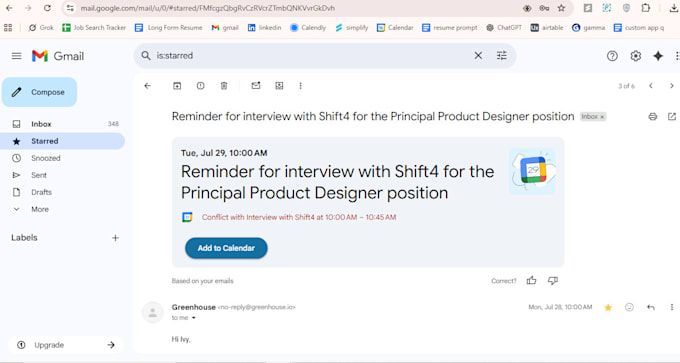Give thumbs down on the Correct? prompt

click(x=552, y=281)
